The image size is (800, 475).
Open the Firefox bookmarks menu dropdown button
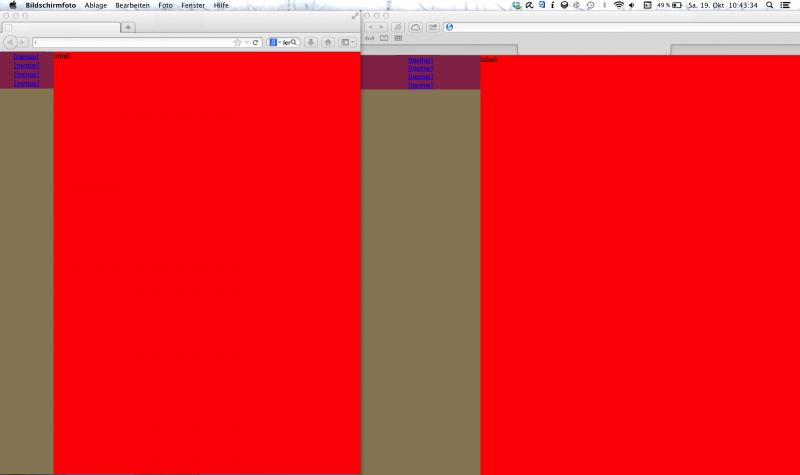(346, 43)
